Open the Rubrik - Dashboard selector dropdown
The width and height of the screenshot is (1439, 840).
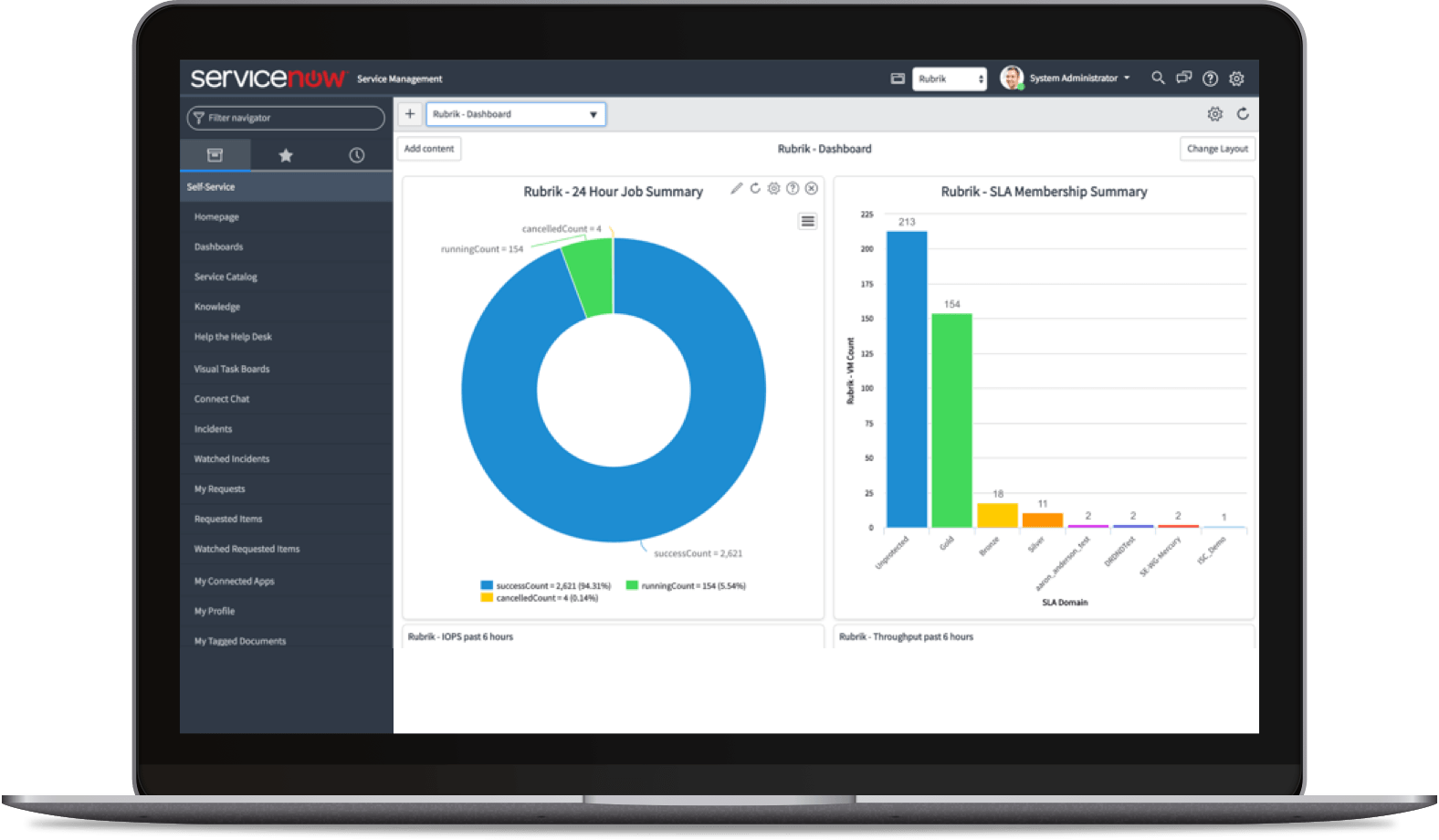coord(516,114)
